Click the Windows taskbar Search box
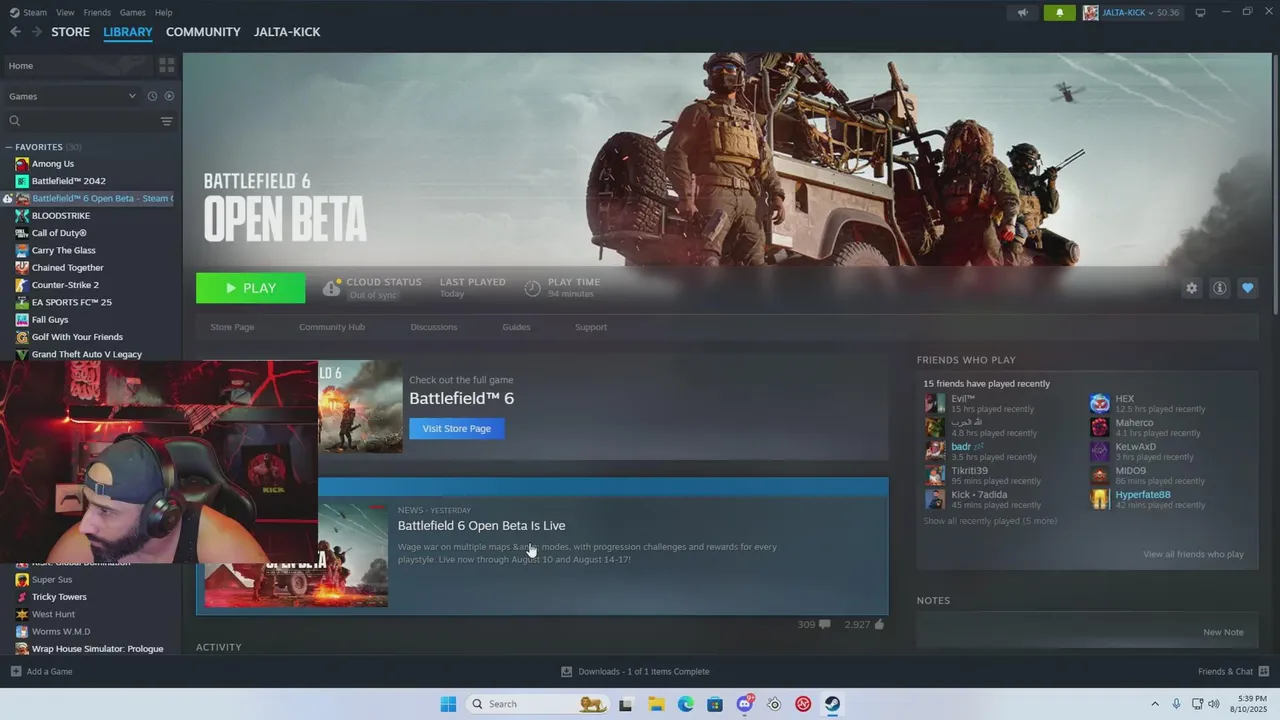This screenshot has width=1280, height=720. [538, 704]
